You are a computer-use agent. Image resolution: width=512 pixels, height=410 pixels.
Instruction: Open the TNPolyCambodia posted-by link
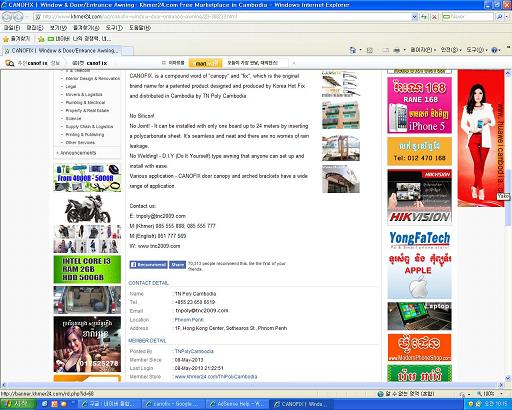194,351
